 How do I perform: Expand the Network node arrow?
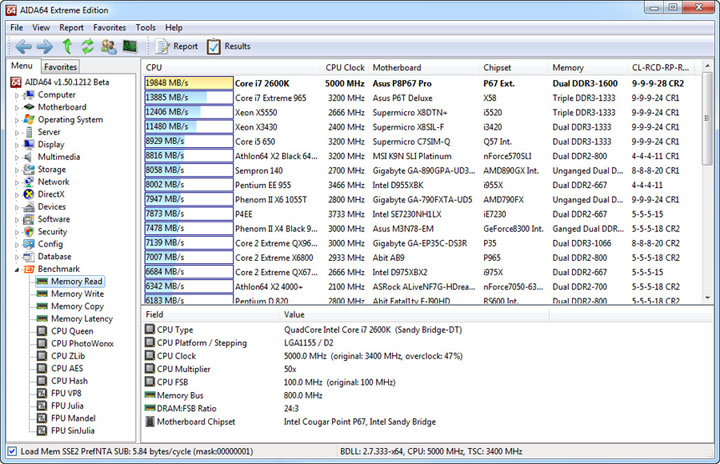pos(17,182)
